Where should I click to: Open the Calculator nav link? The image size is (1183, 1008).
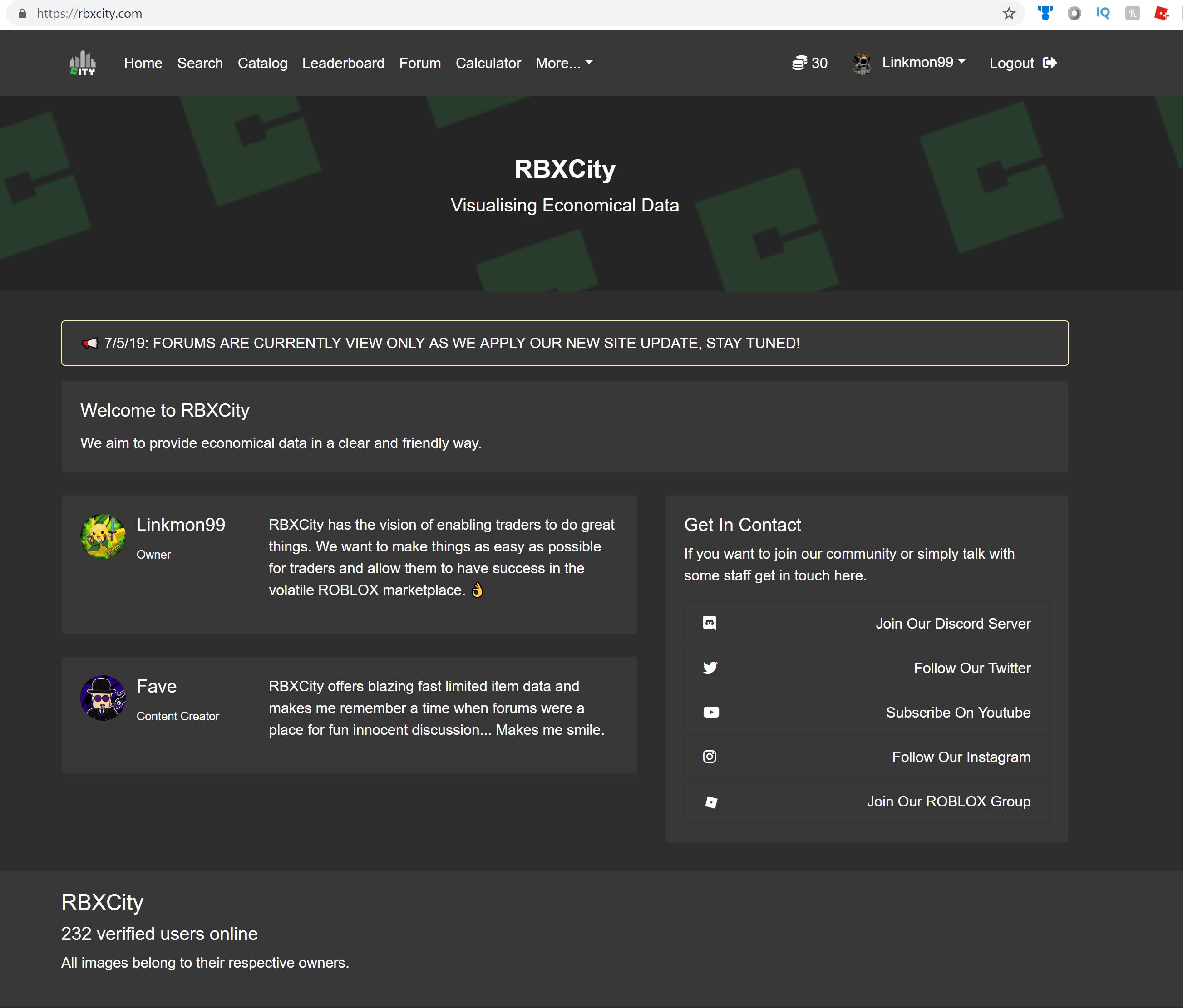[x=488, y=63]
